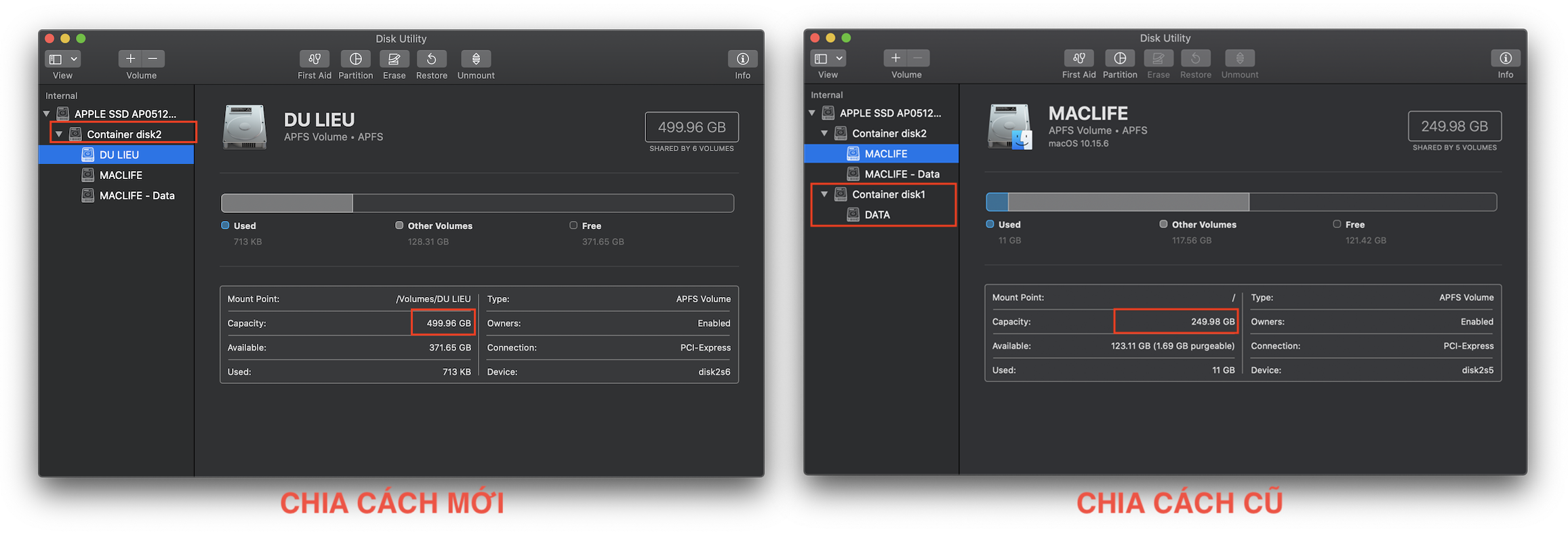Collapse APPLE SSD disk above DU LIEU volume

47,114
